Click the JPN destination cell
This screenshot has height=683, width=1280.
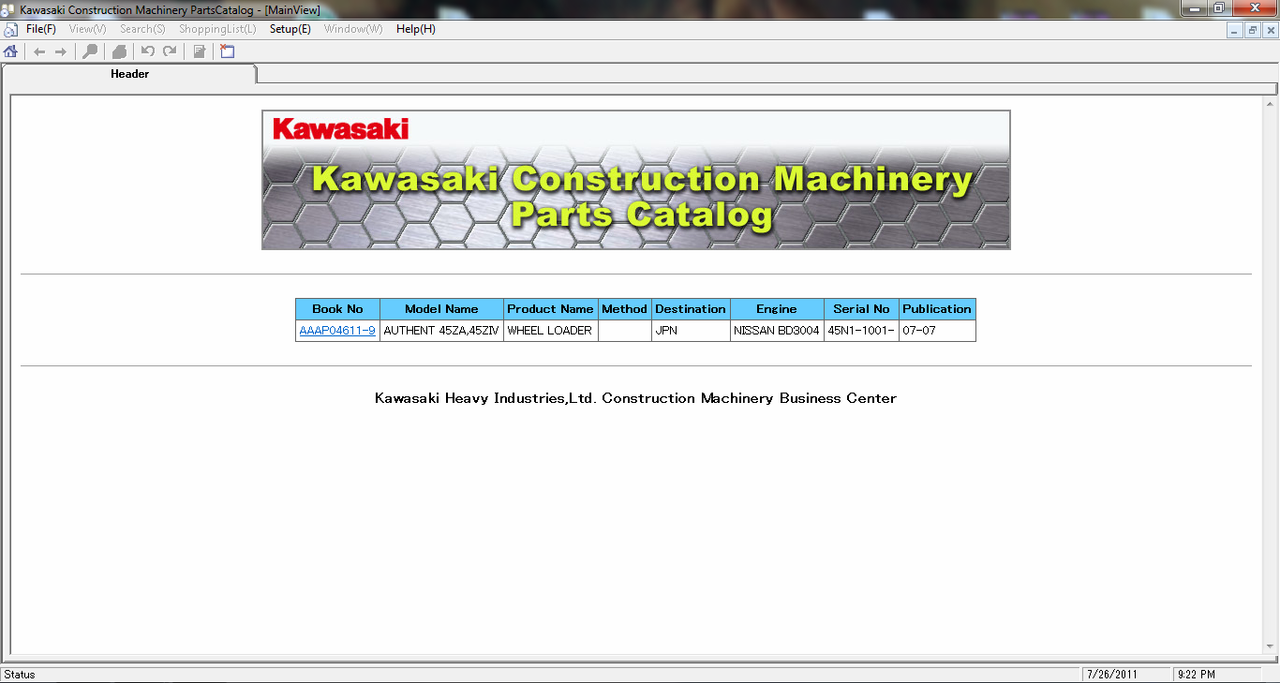tap(691, 330)
